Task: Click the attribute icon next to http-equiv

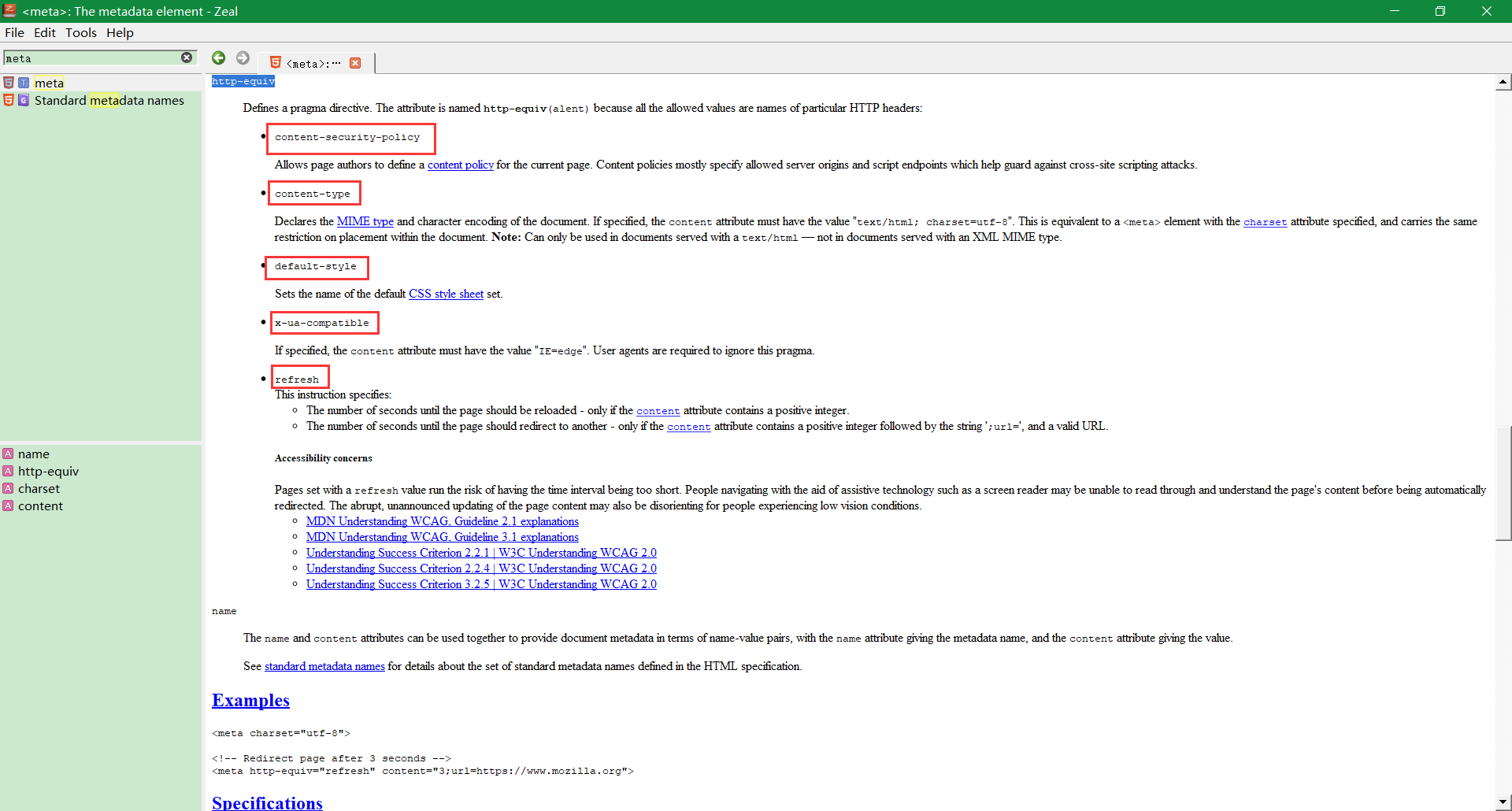Action: click(x=8, y=471)
